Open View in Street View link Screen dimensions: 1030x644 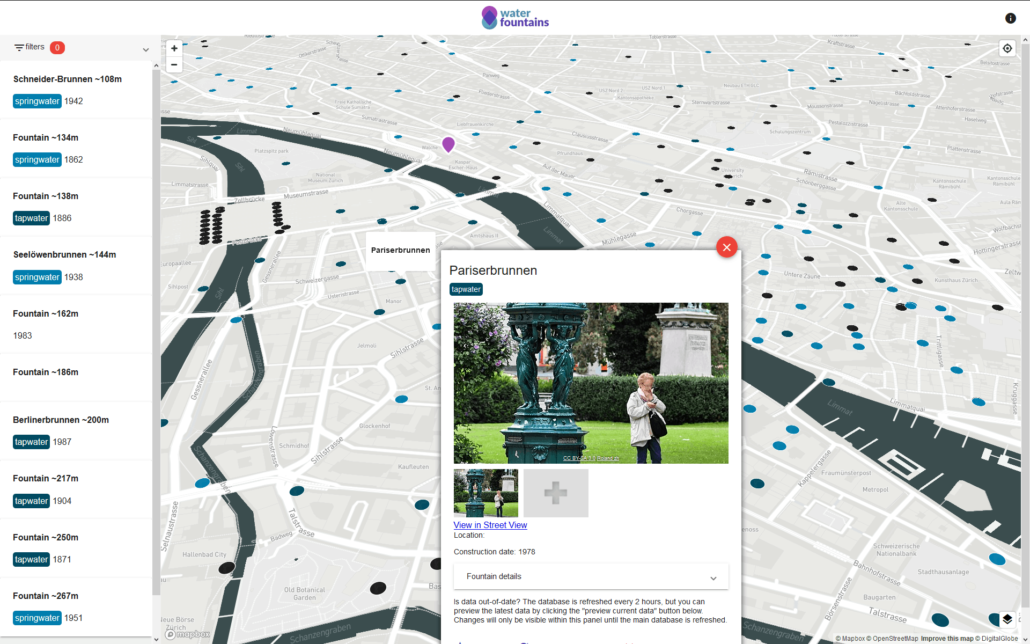coord(490,525)
